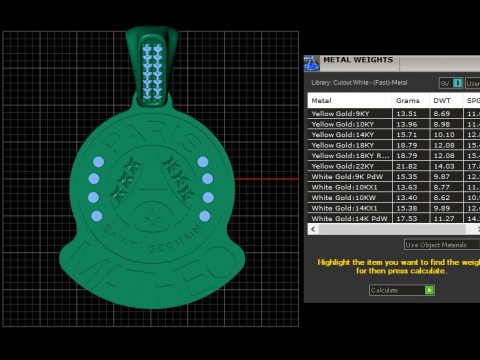Screen dimensions: 480x360
Task: Click the 10.10 DWT value
Action: click(x=444, y=135)
